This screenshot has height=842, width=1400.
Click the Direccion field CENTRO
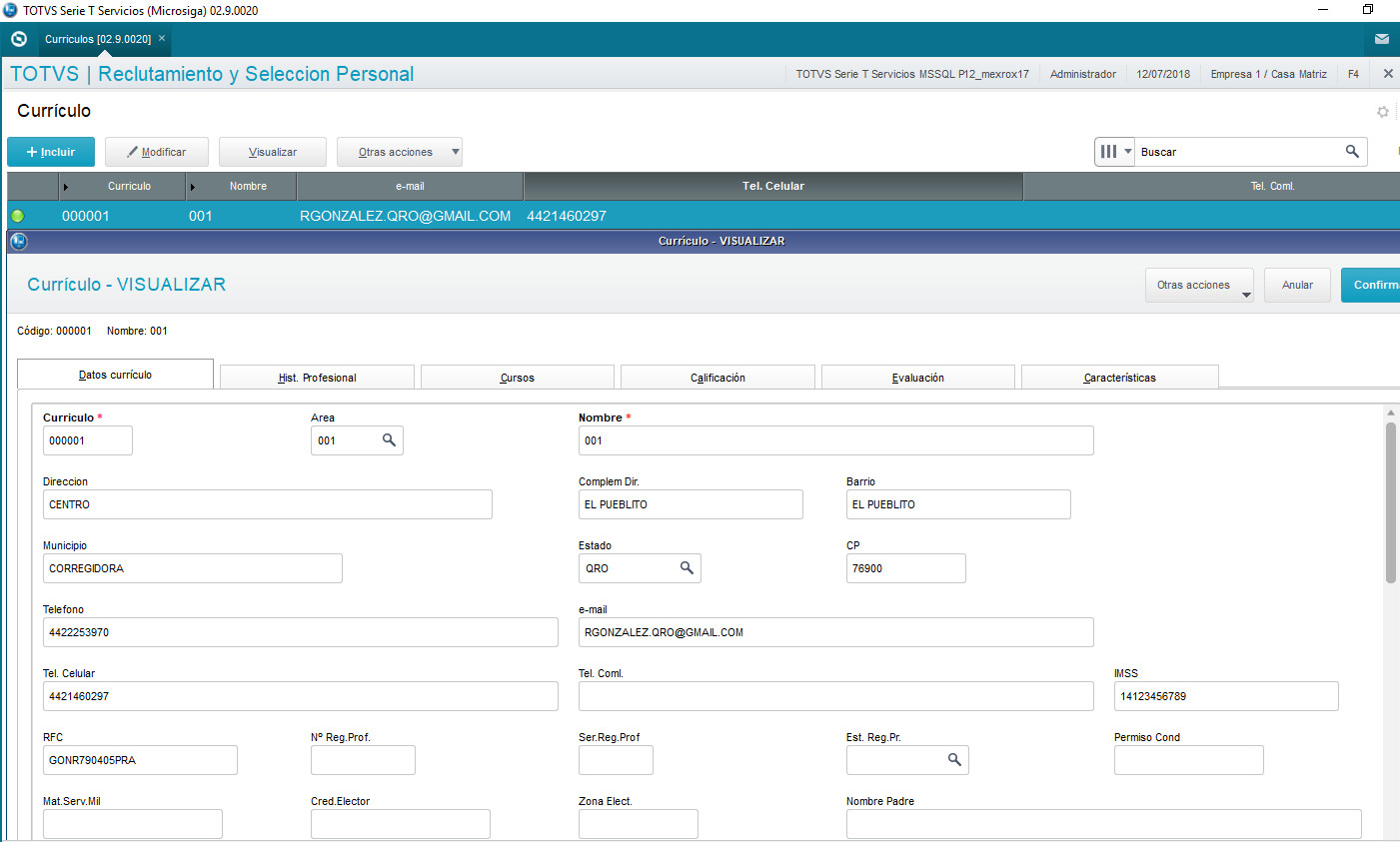(x=268, y=504)
